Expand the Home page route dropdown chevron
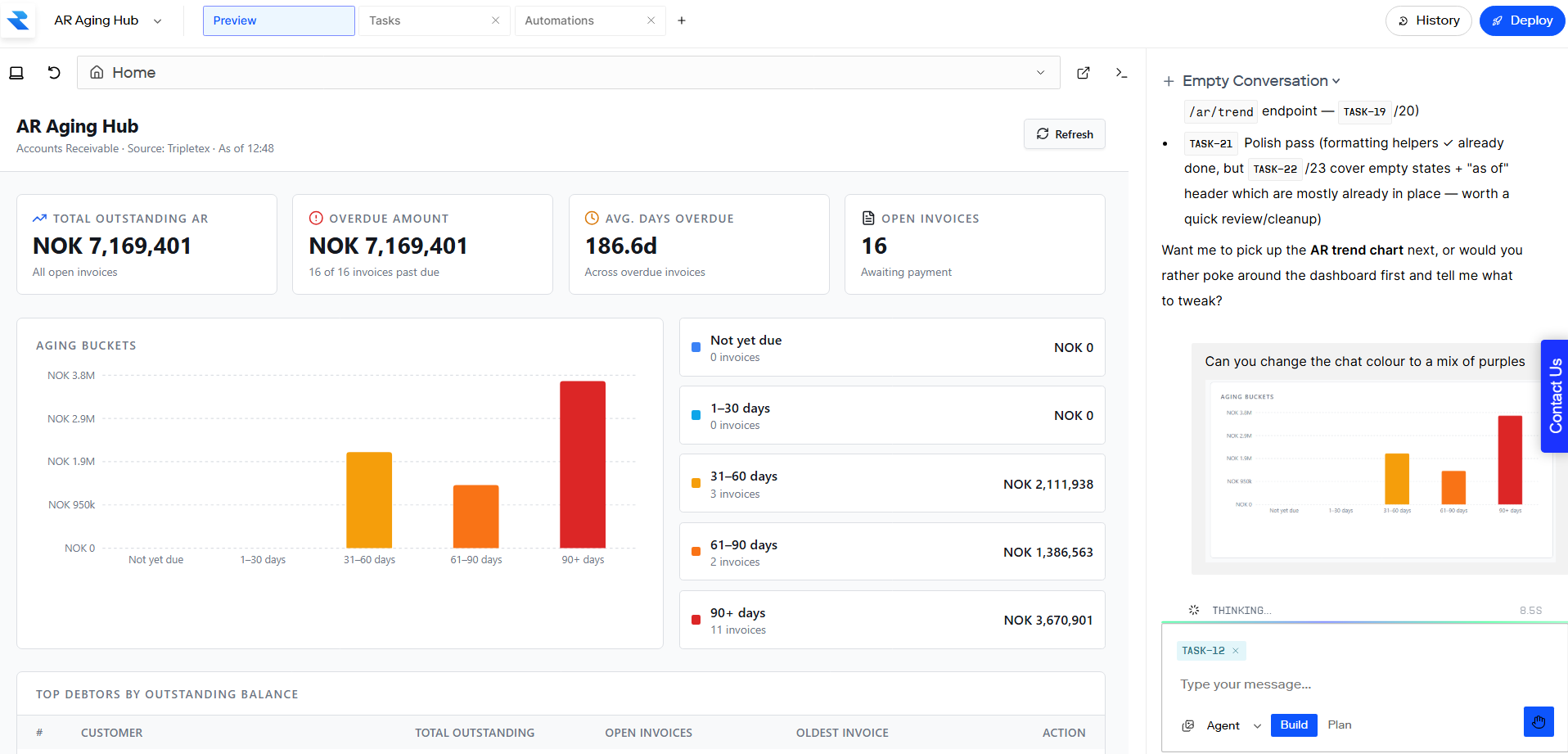Screen dimensions: 1568x754 coord(1040,73)
